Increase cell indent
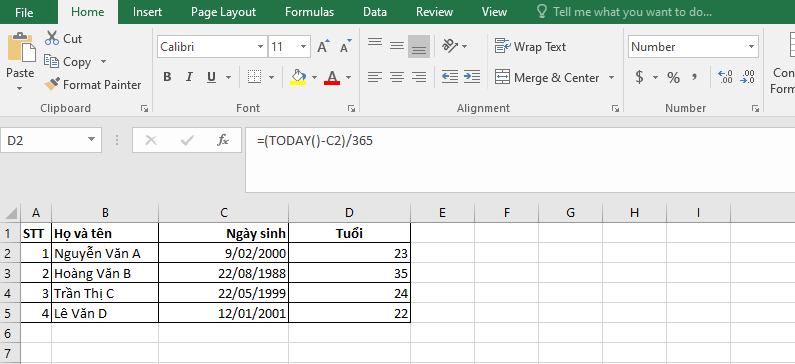Image resolution: width=795 pixels, height=364 pixels. [x=472, y=77]
